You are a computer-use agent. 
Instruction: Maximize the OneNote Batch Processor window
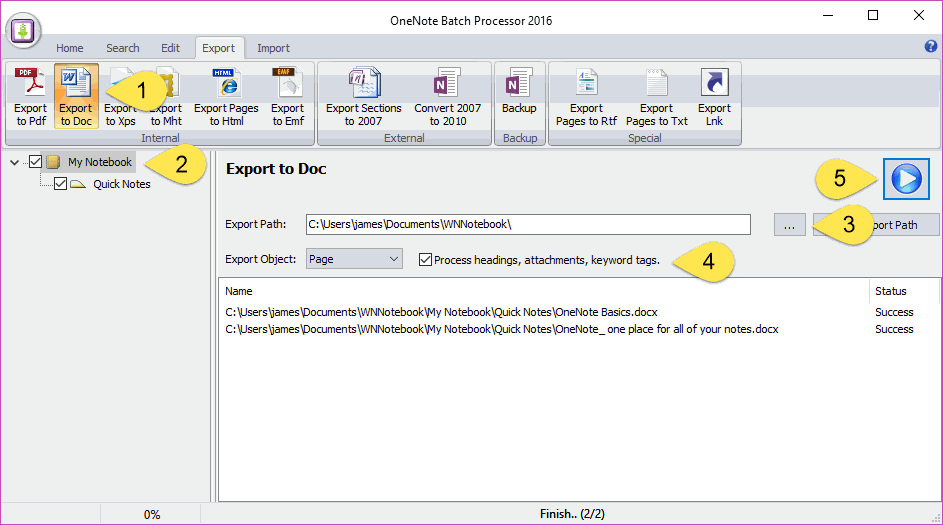[873, 16]
